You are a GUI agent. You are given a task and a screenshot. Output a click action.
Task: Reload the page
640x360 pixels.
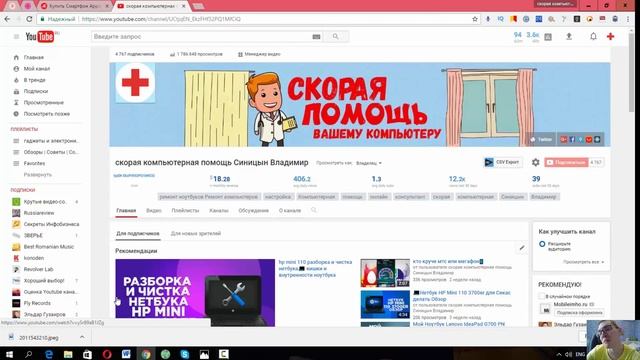[29, 19]
